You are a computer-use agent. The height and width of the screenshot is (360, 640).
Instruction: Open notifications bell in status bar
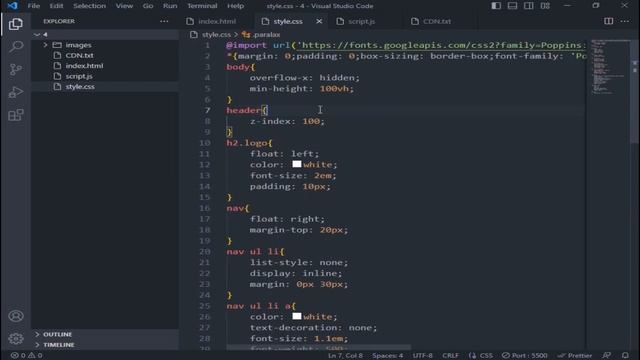pos(625,355)
